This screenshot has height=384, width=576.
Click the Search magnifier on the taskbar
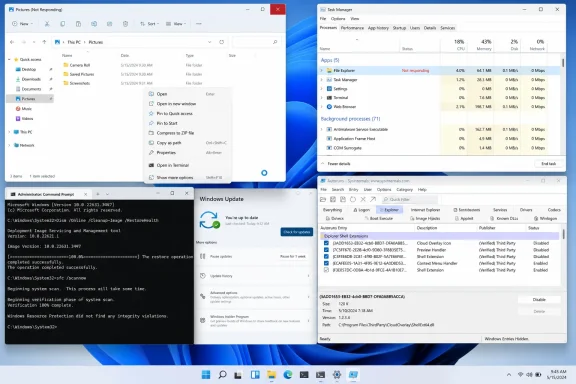pos(222,375)
